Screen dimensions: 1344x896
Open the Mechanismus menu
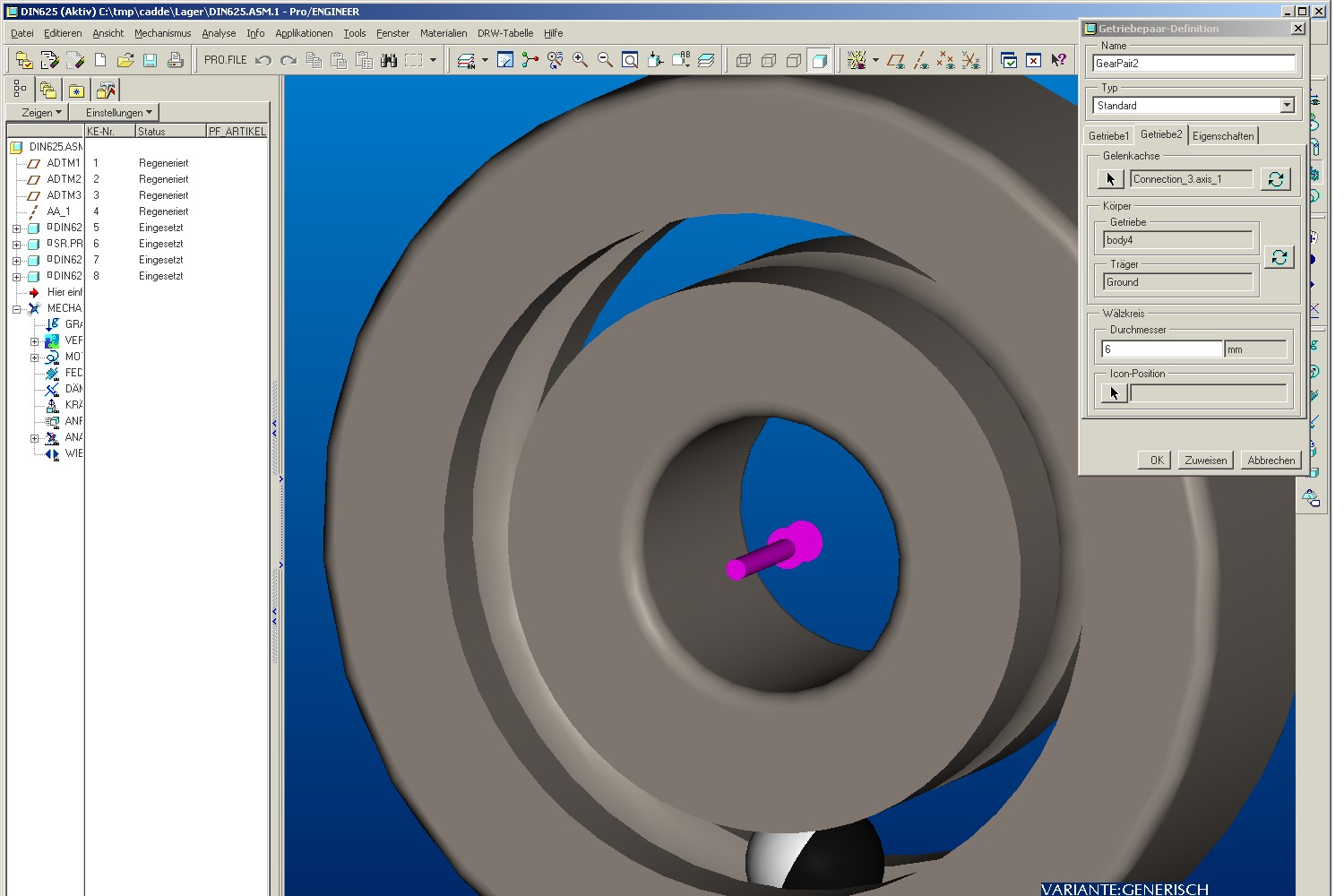point(162,33)
